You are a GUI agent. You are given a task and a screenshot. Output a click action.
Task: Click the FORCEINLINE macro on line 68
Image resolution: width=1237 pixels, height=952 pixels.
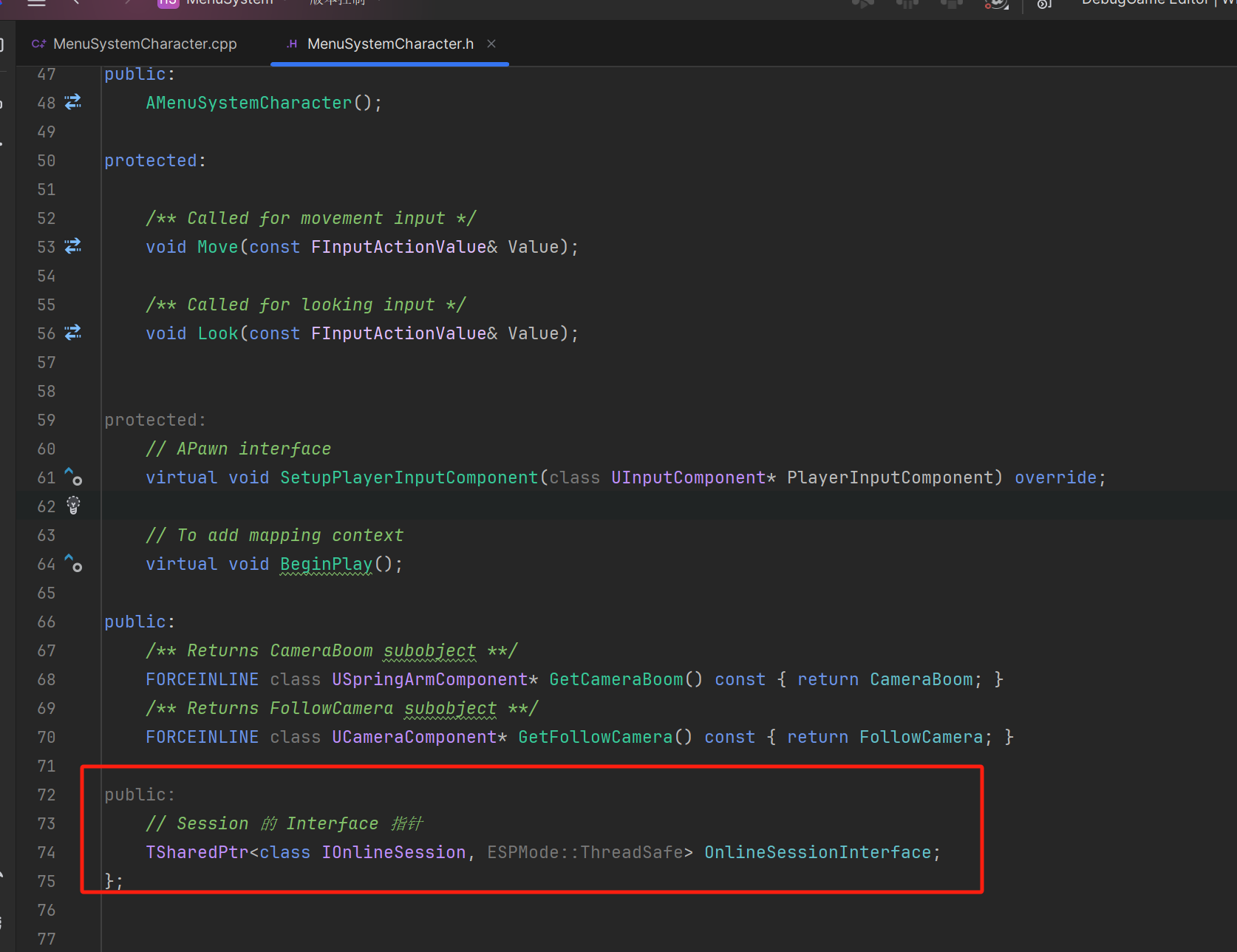pyautogui.click(x=202, y=679)
